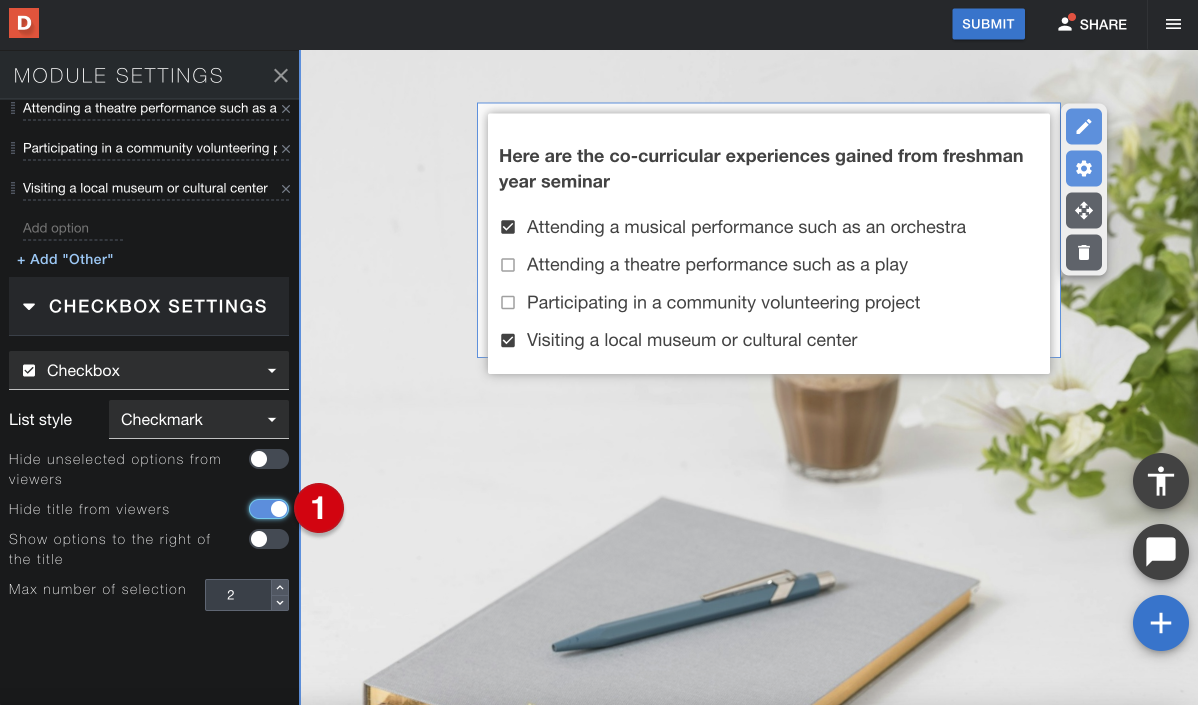Collapse the Checkbox Settings section

click(x=149, y=306)
